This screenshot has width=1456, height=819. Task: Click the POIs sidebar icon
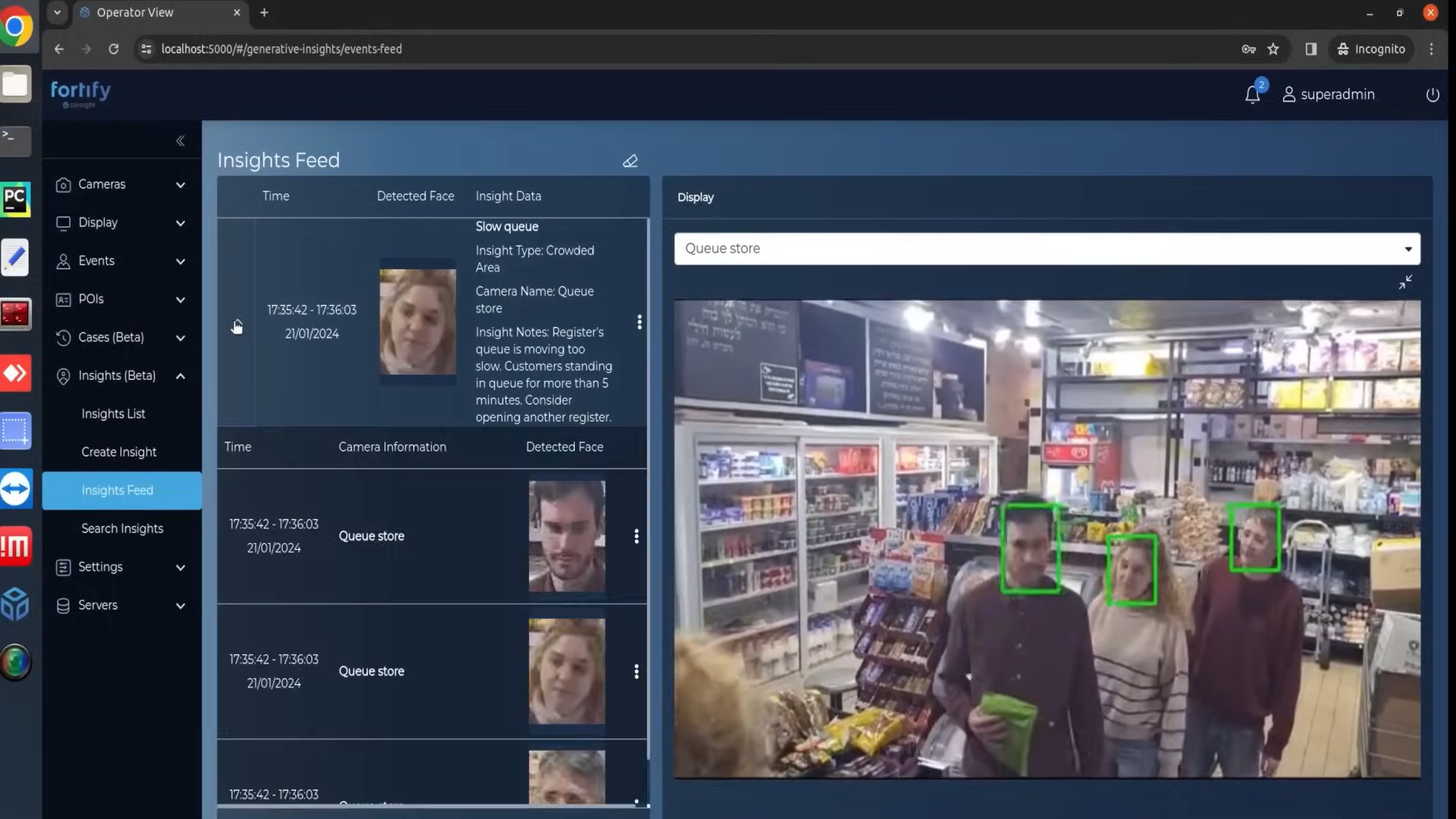click(x=64, y=300)
